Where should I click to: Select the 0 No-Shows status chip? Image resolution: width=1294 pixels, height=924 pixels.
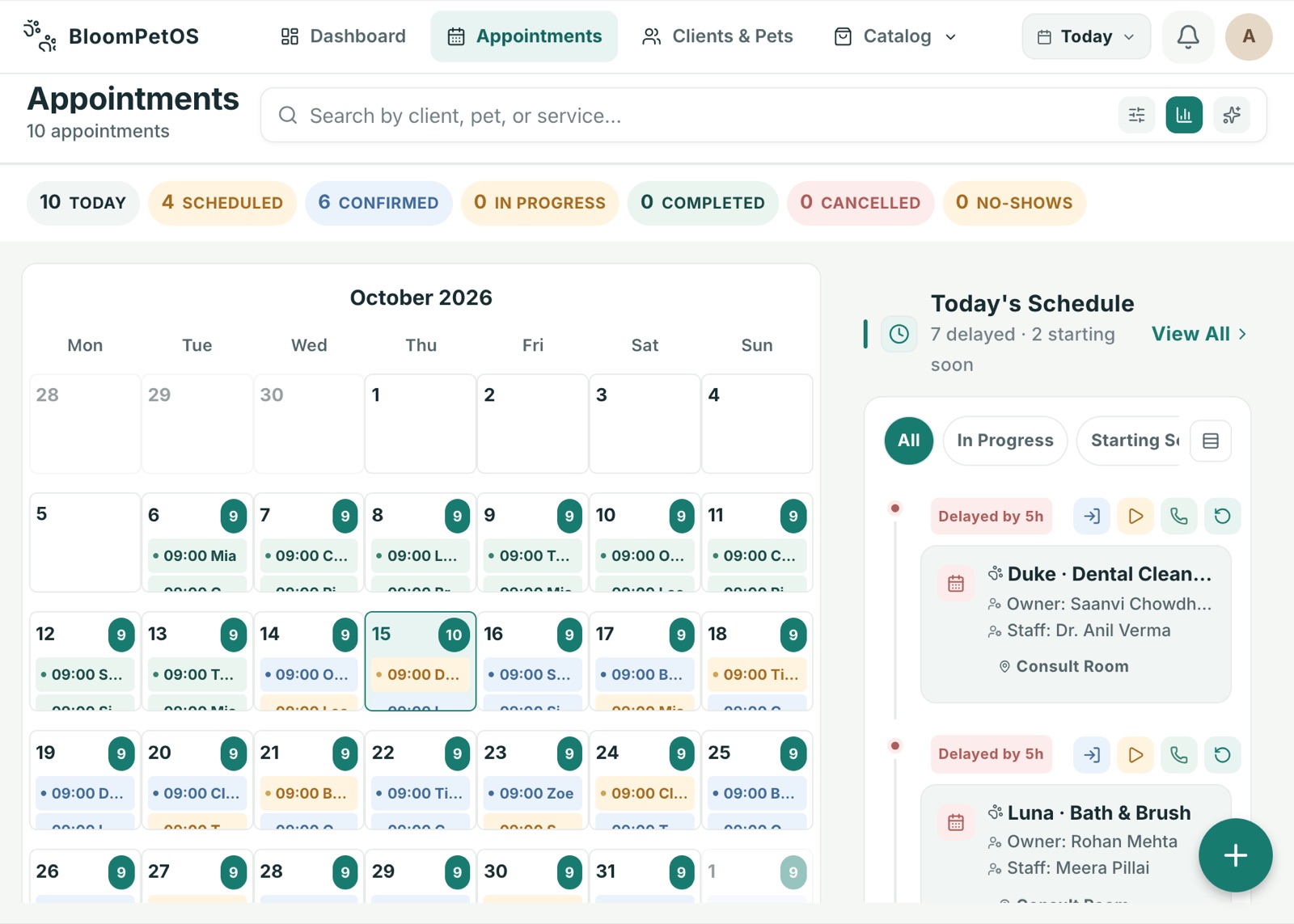[x=1014, y=203]
